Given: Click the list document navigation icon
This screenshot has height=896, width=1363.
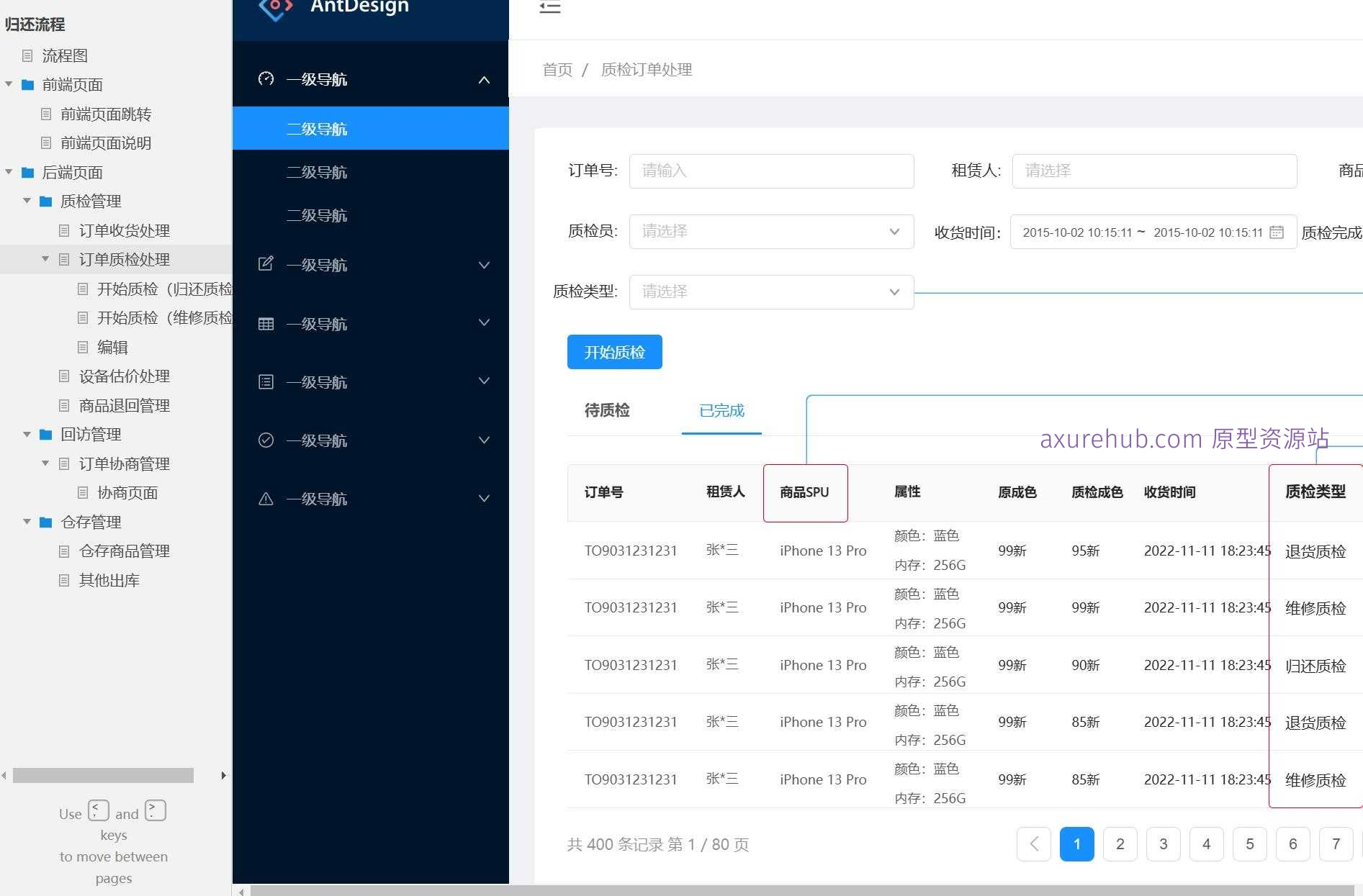Looking at the screenshot, I should 266,382.
